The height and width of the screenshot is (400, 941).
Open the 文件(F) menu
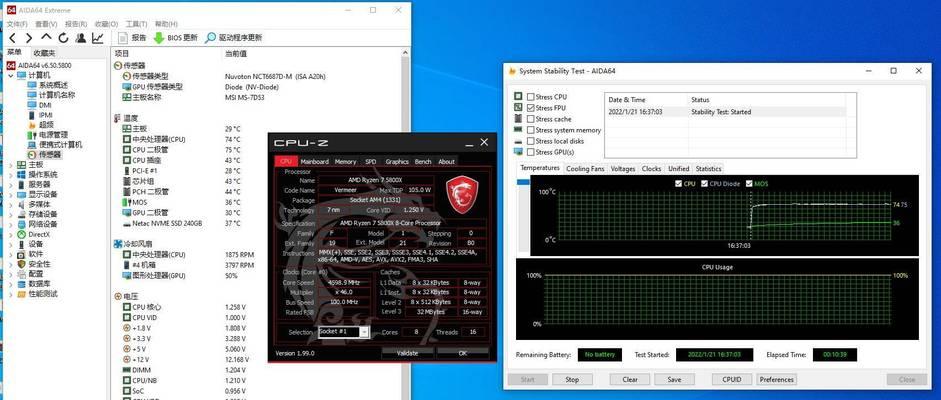coord(17,24)
